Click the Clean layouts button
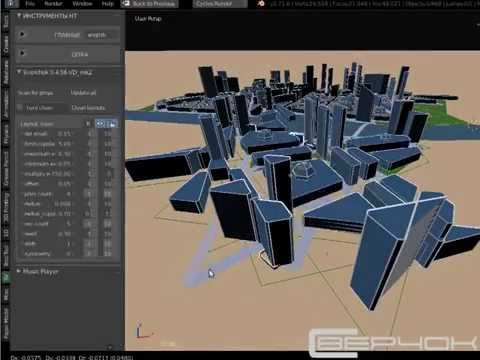Viewport: 480px width, 360px height. (88, 108)
